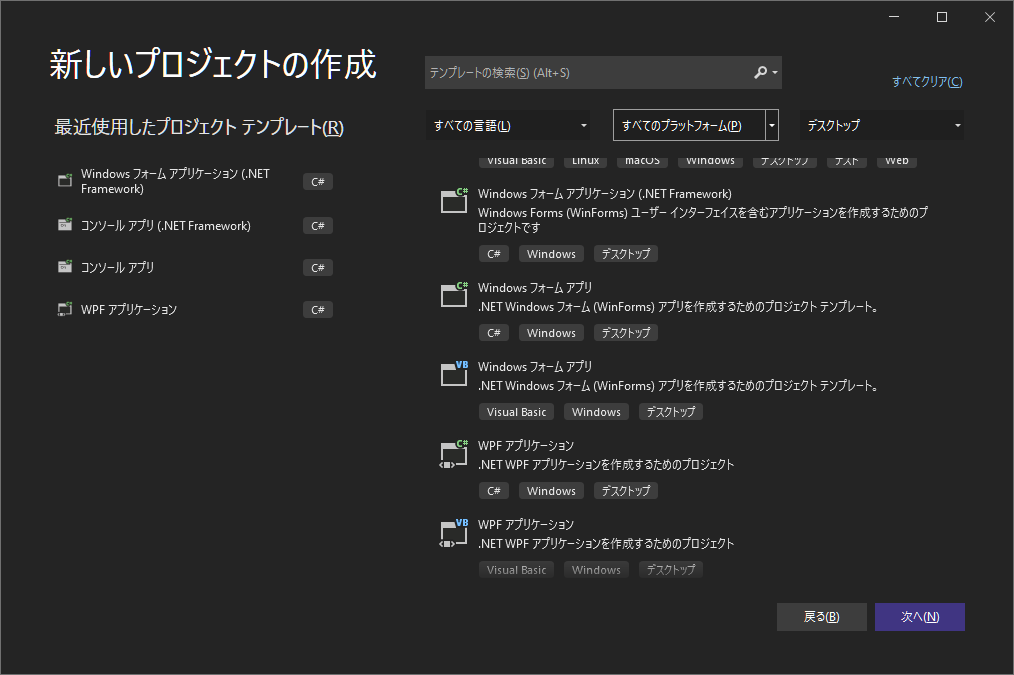
Task: Click the 次へ(N) next button
Action: click(920, 617)
